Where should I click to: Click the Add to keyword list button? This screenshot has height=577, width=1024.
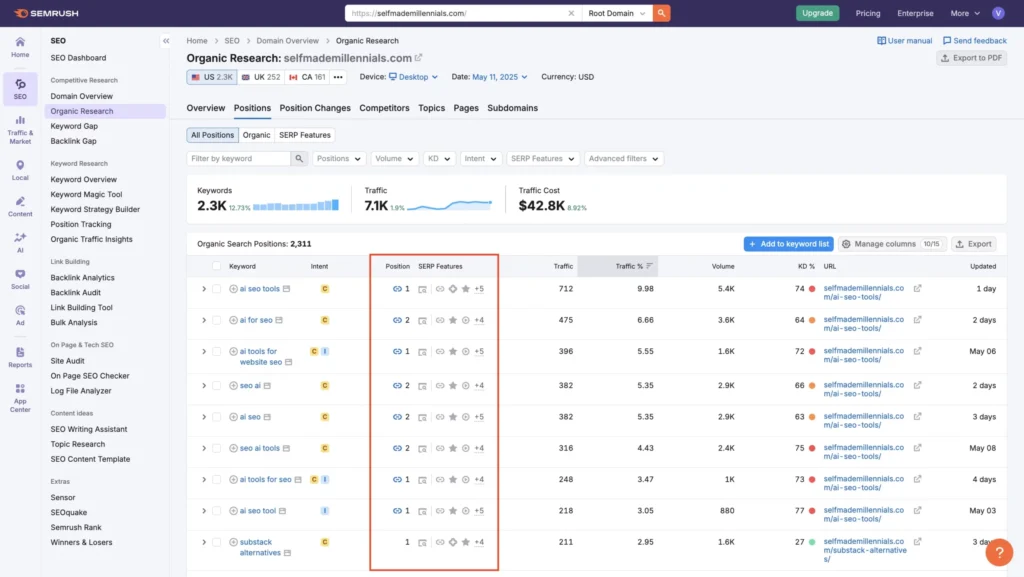pos(788,243)
